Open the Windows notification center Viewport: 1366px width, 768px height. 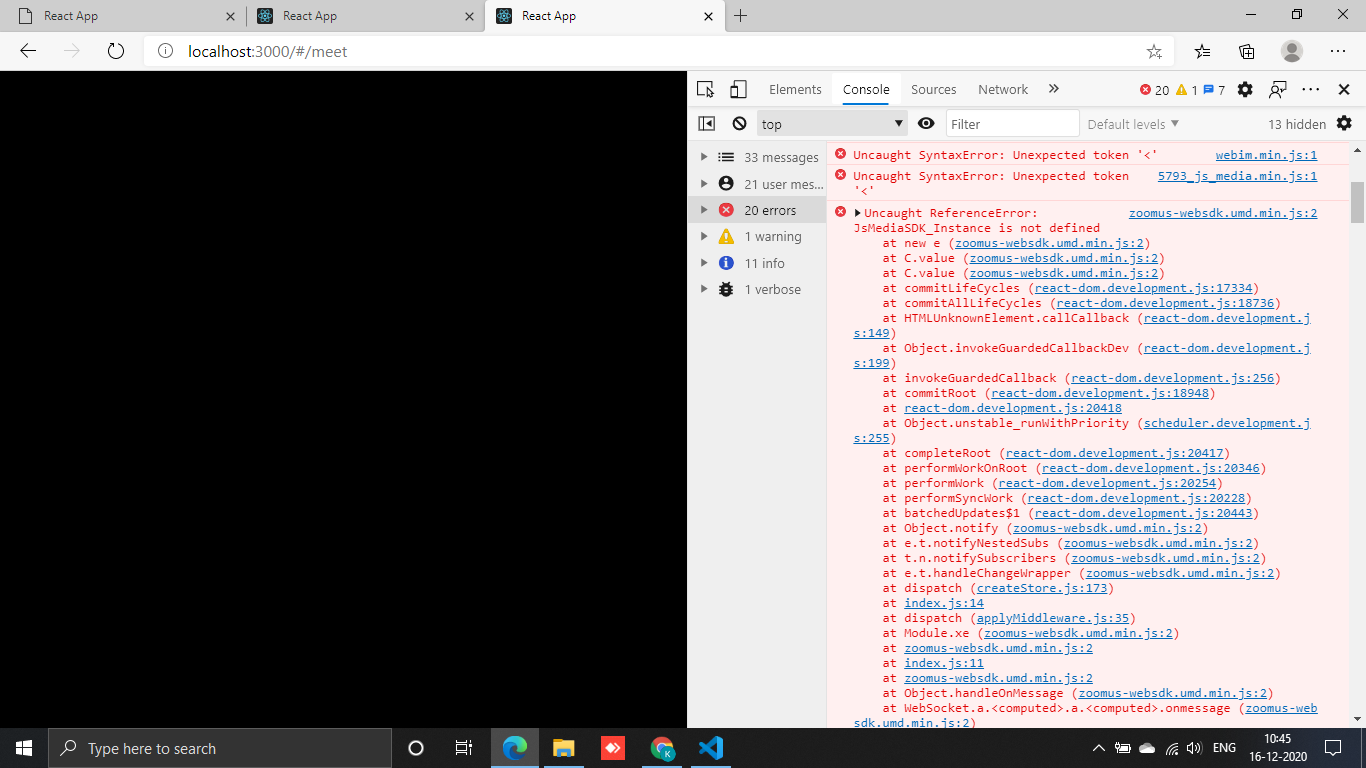coord(1332,748)
